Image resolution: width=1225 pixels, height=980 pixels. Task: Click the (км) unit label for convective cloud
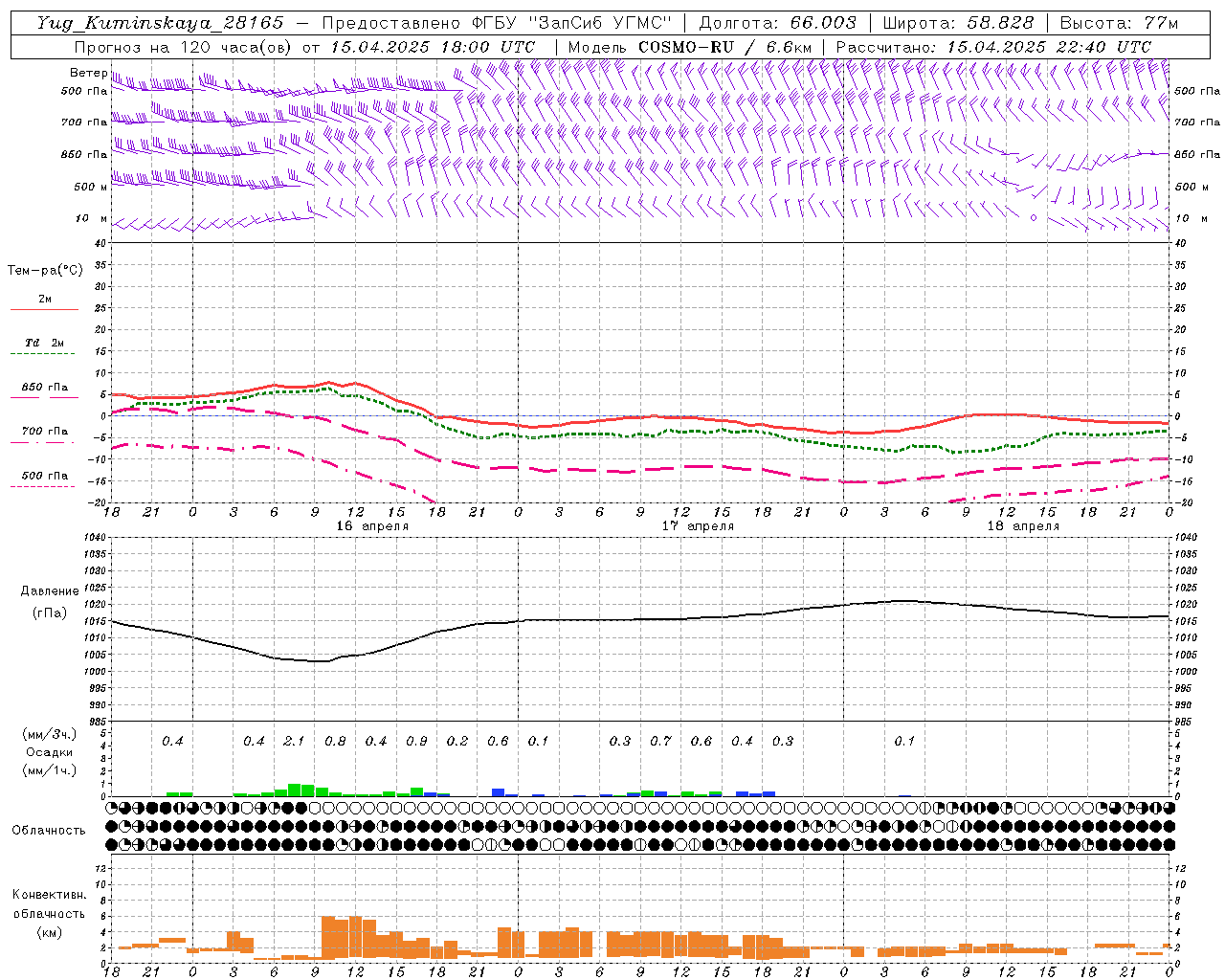tap(50, 932)
